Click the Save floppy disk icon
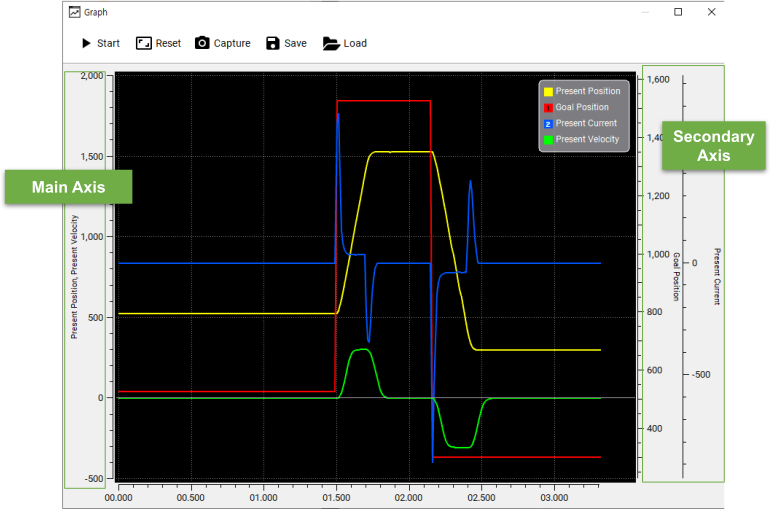The width and height of the screenshot is (771, 509). pyautogui.click(x=273, y=43)
